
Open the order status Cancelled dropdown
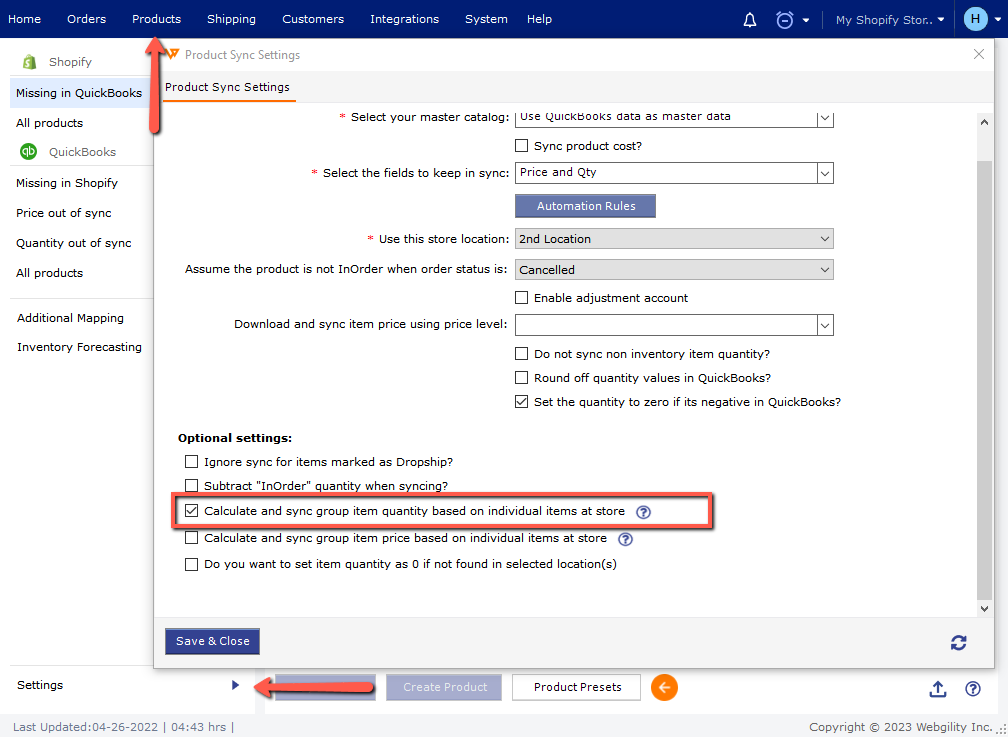tap(674, 269)
